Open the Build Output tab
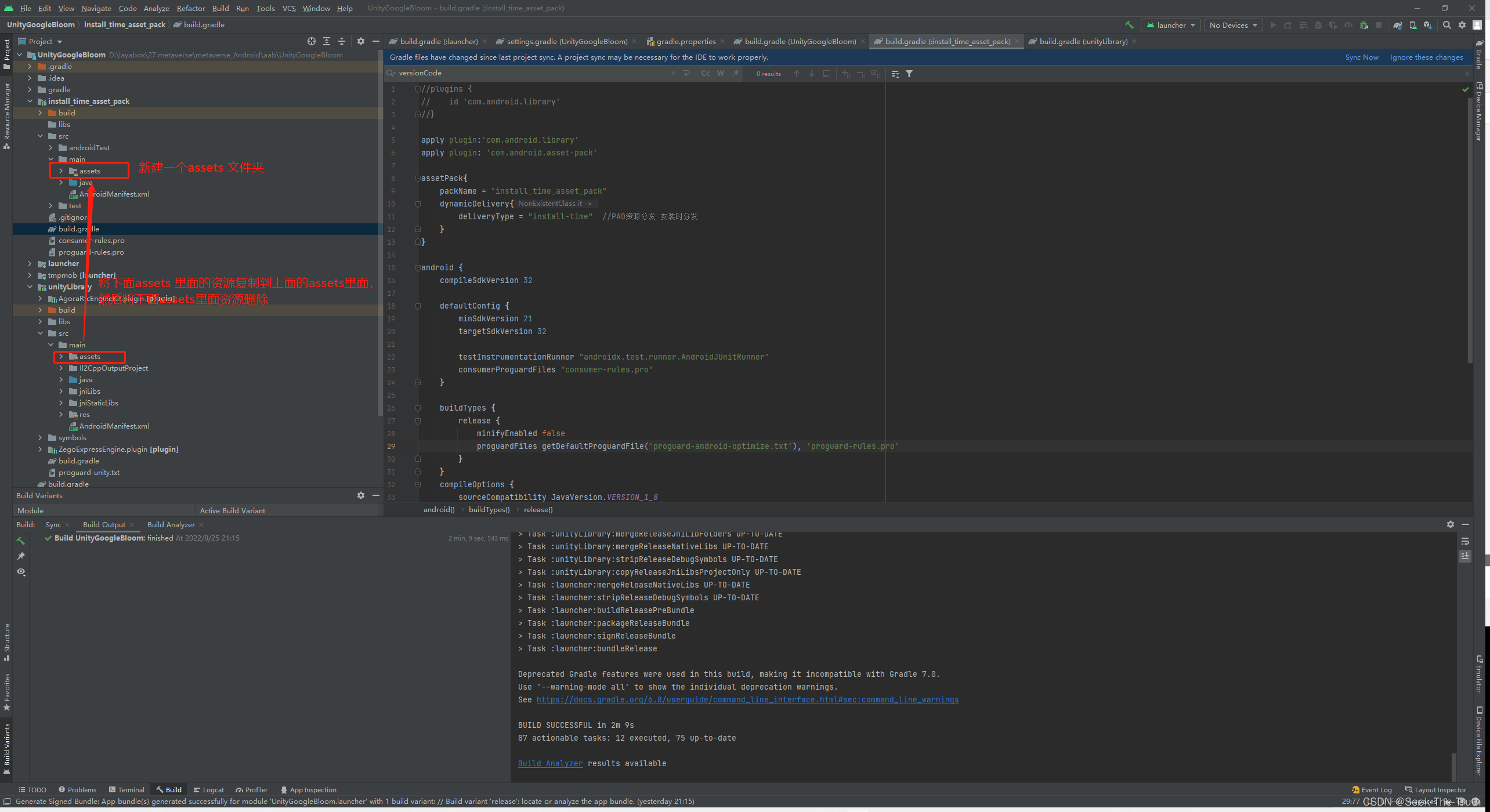The width and height of the screenshot is (1490, 812). point(103,524)
